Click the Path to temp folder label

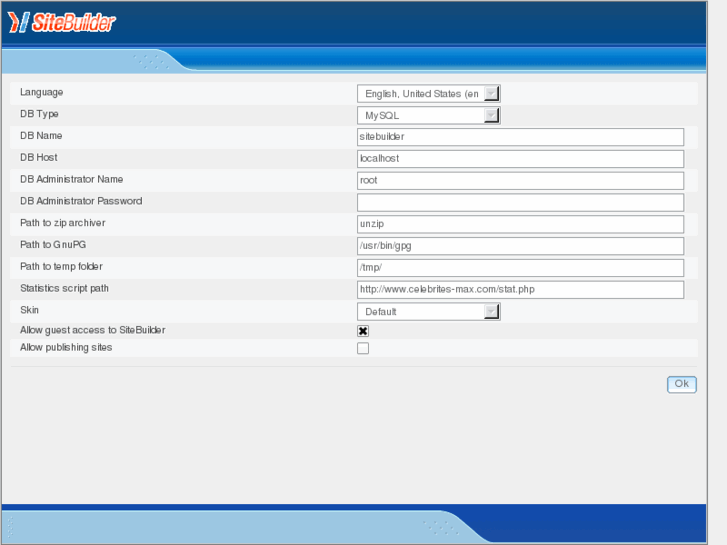pos(61,267)
